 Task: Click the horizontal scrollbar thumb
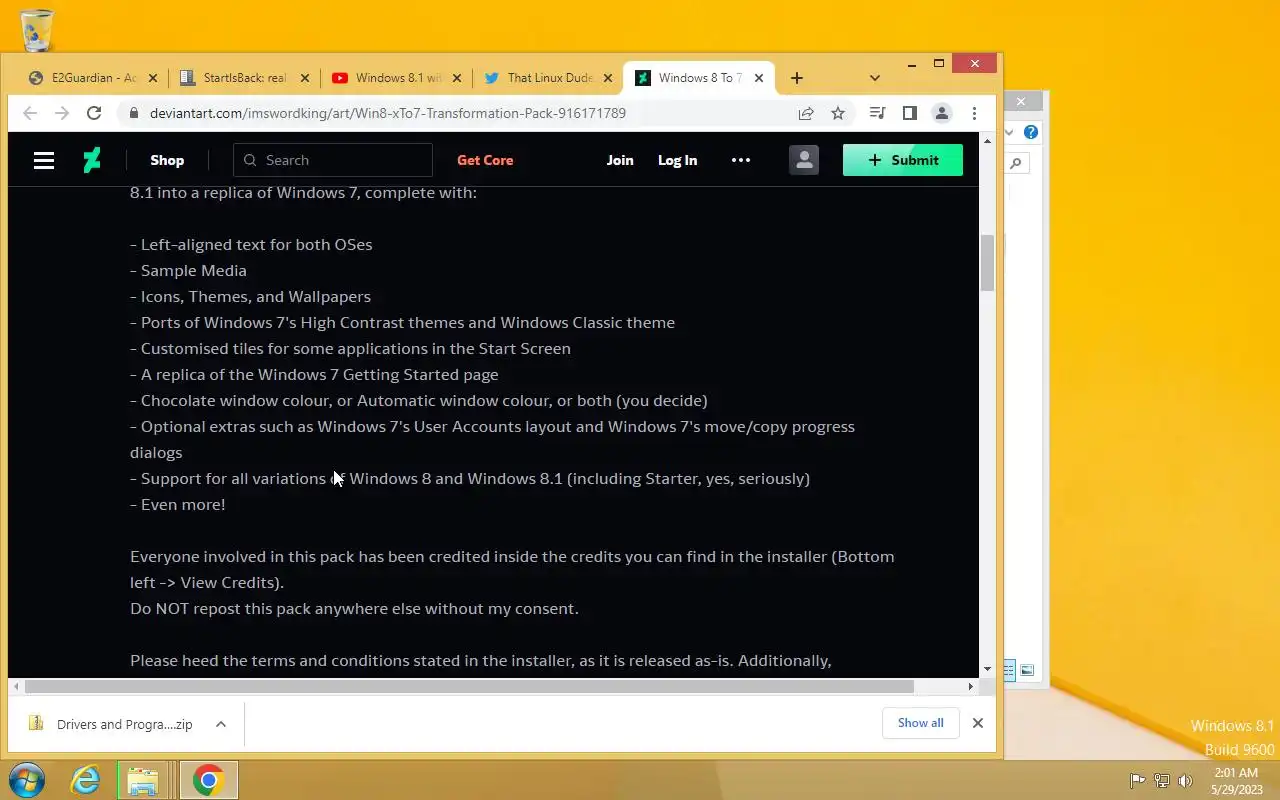pyautogui.click(x=469, y=686)
